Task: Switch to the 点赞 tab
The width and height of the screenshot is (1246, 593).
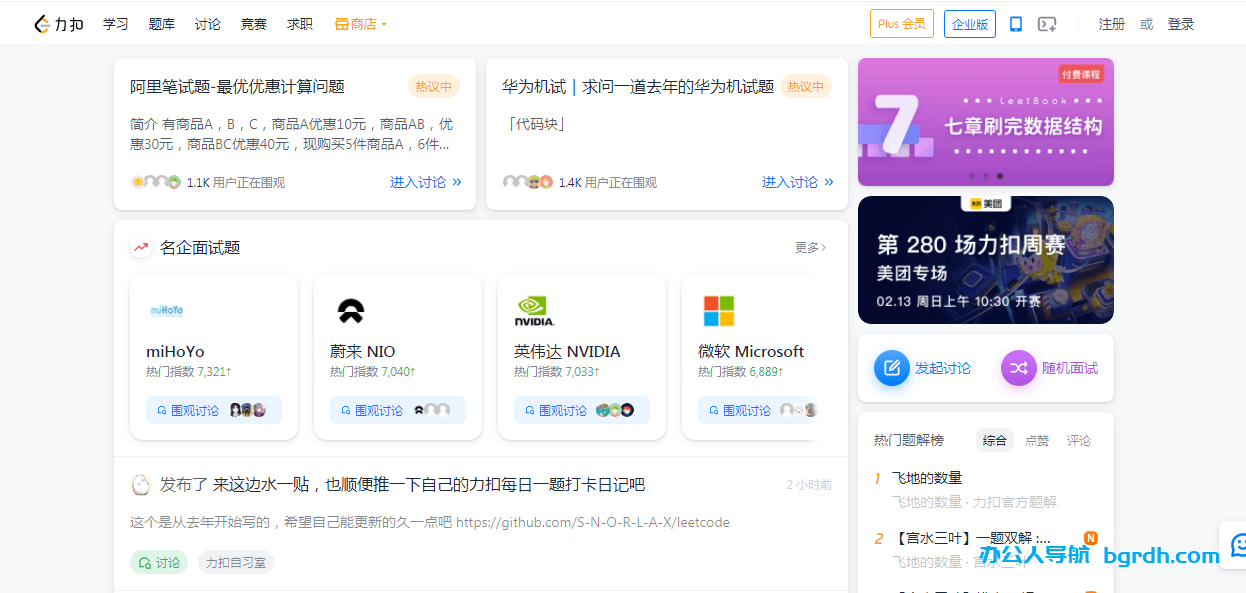Action: 1037,440
